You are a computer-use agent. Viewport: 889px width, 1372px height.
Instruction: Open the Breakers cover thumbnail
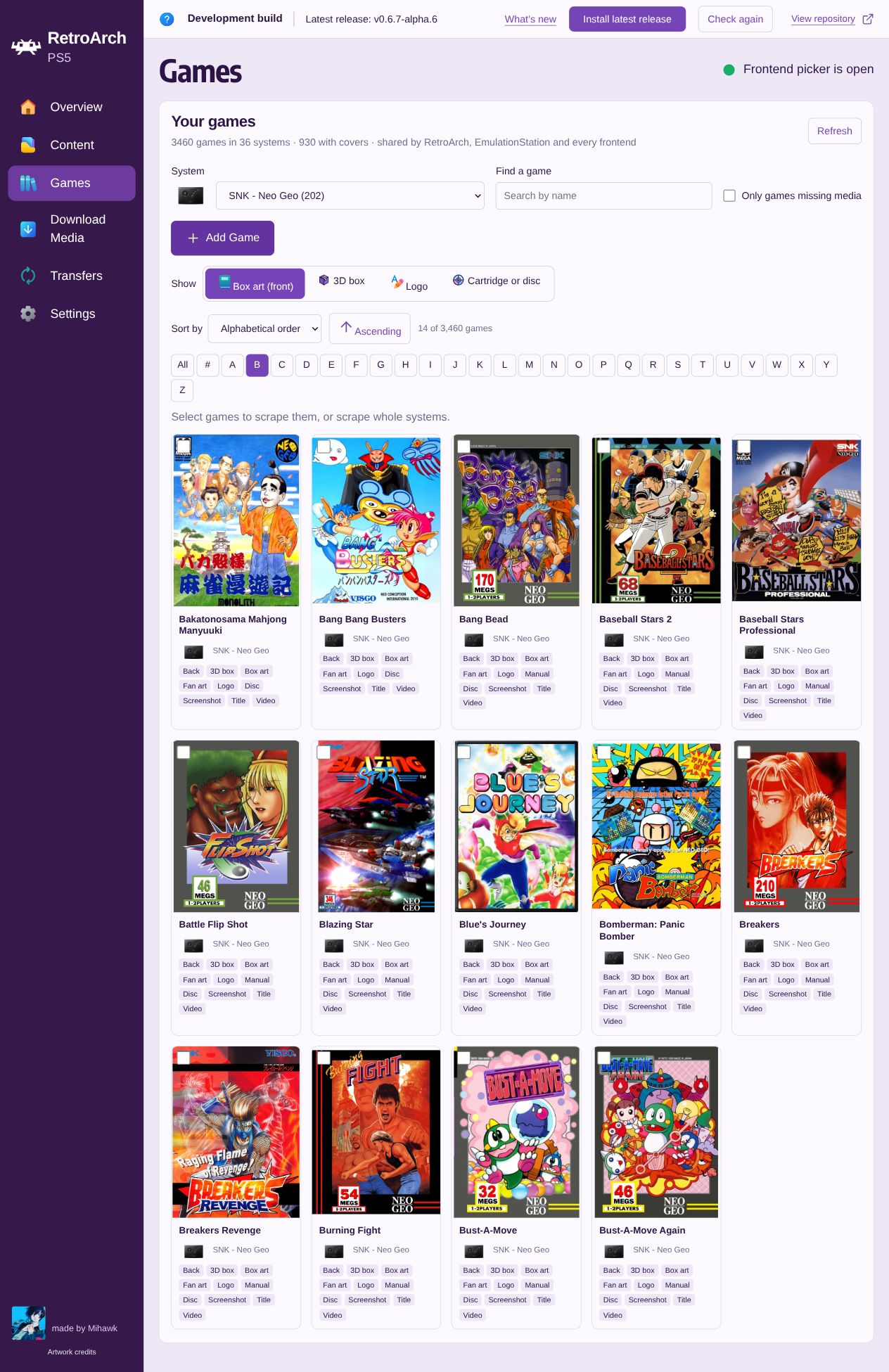(796, 826)
